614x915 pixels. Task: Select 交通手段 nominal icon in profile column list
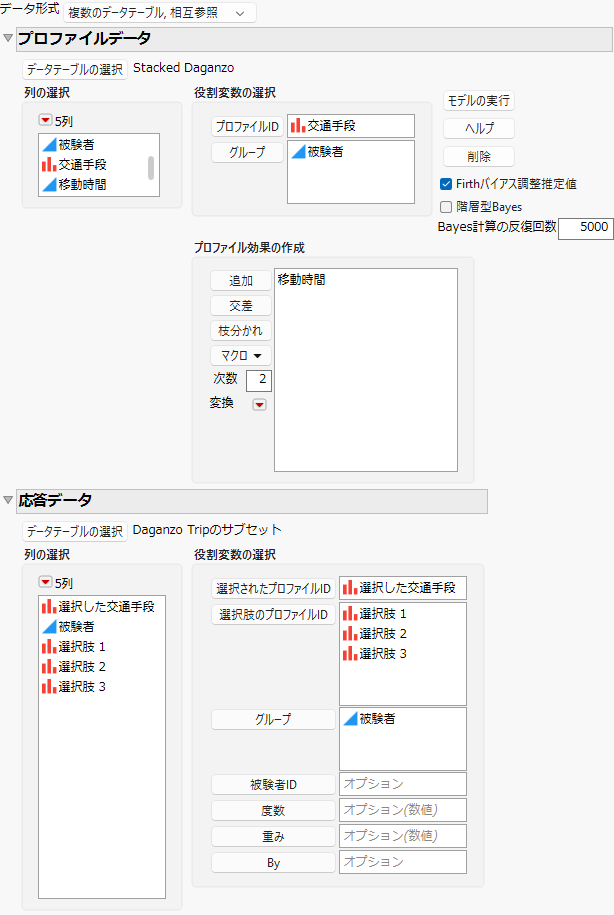tap(49, 165)
